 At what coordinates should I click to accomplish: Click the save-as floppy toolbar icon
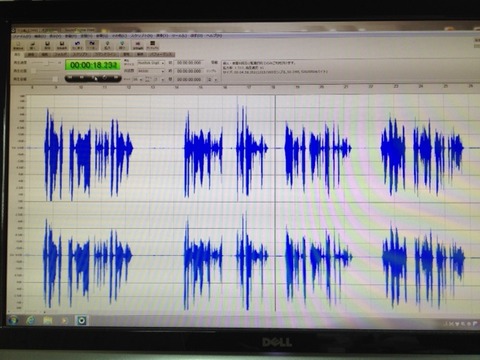pyautogui.click(x=62, y=45)
